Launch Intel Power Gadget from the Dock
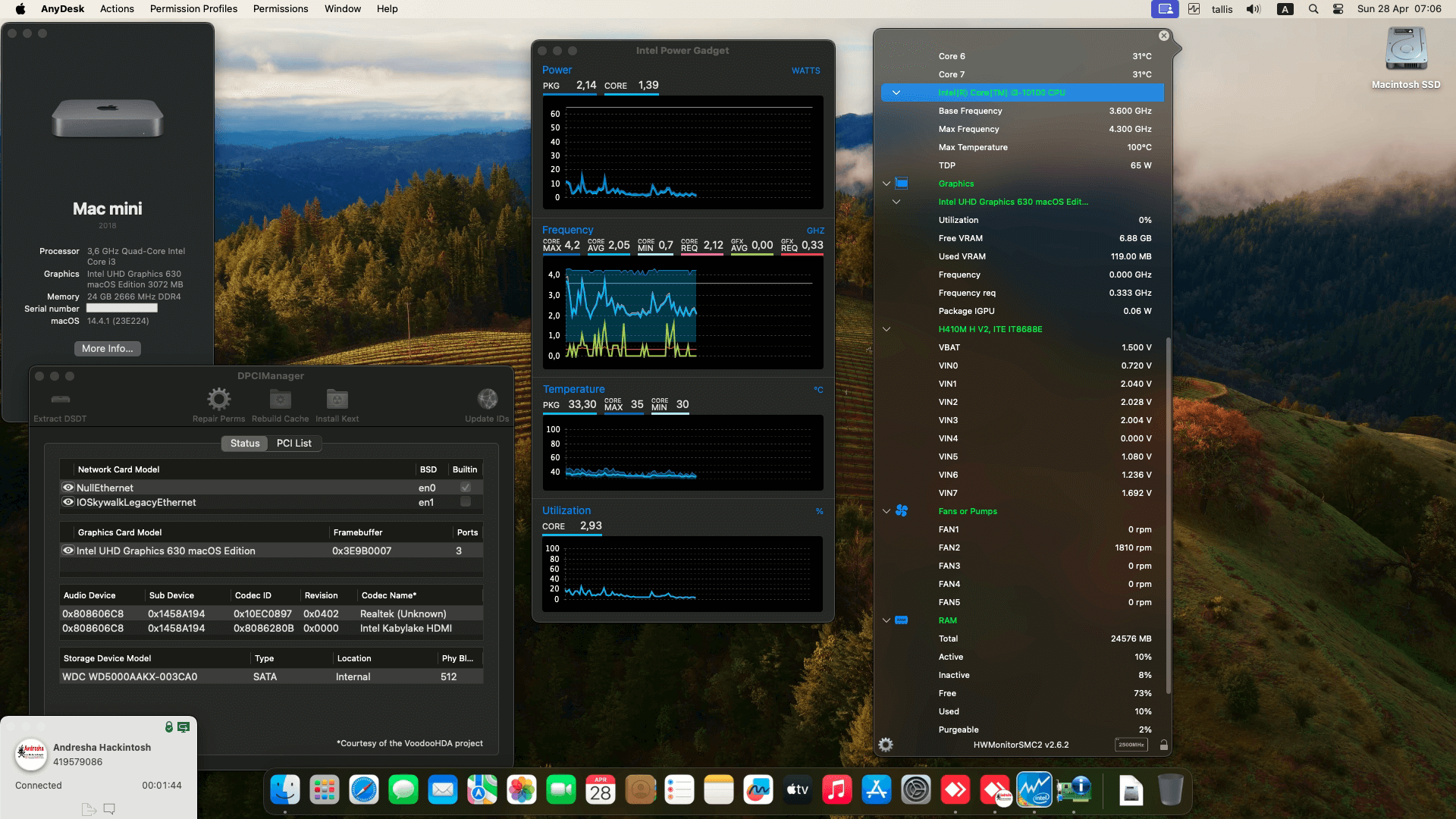 click(1035, 789)
